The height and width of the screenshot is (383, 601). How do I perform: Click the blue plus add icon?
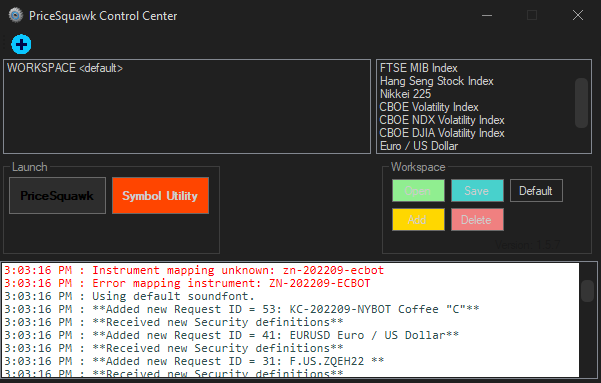point(21,44)
